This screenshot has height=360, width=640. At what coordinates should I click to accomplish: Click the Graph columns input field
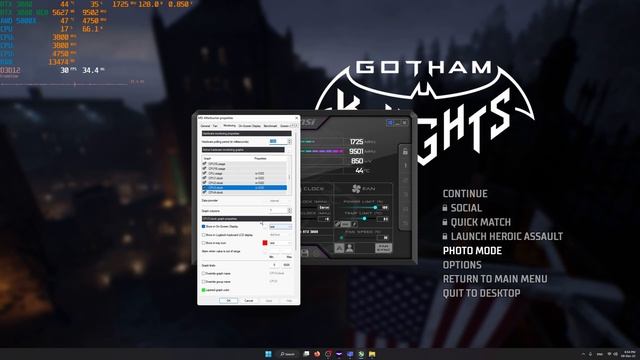coord(278,211)
